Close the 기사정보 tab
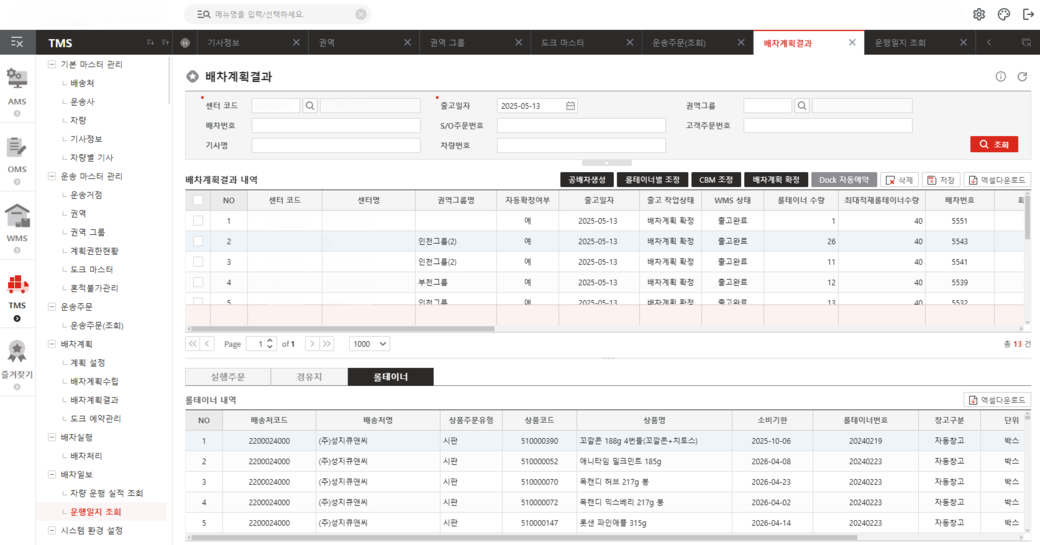 (x=296, y=42)
